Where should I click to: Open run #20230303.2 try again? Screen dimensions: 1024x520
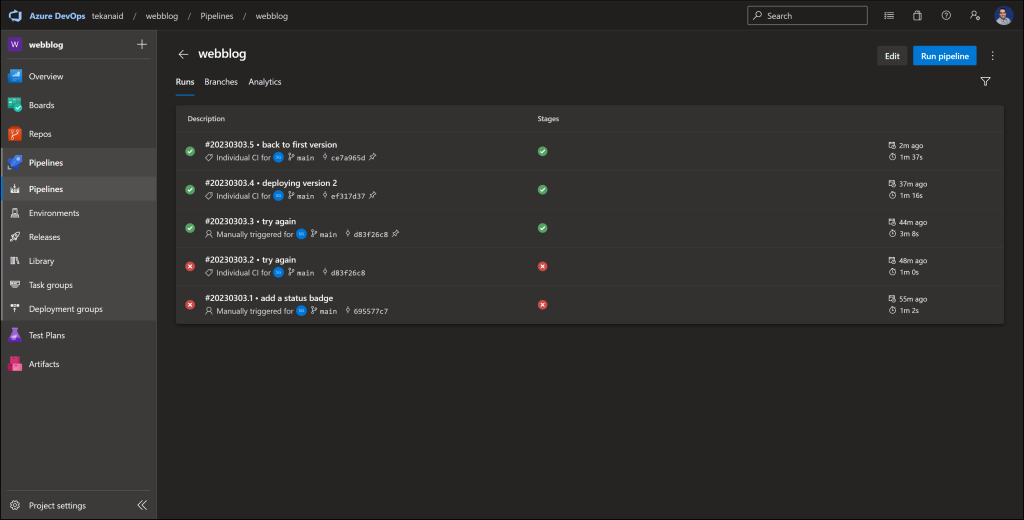(250, 259)
